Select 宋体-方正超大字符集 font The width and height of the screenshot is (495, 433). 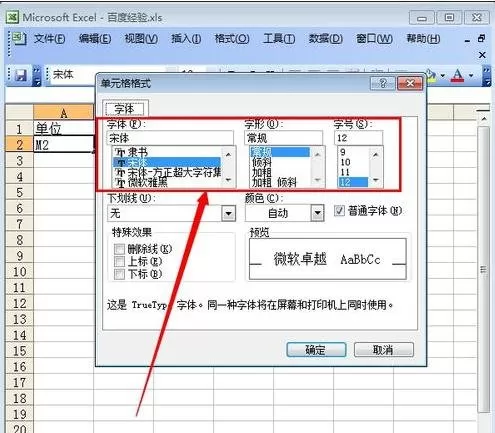[167, 173]
